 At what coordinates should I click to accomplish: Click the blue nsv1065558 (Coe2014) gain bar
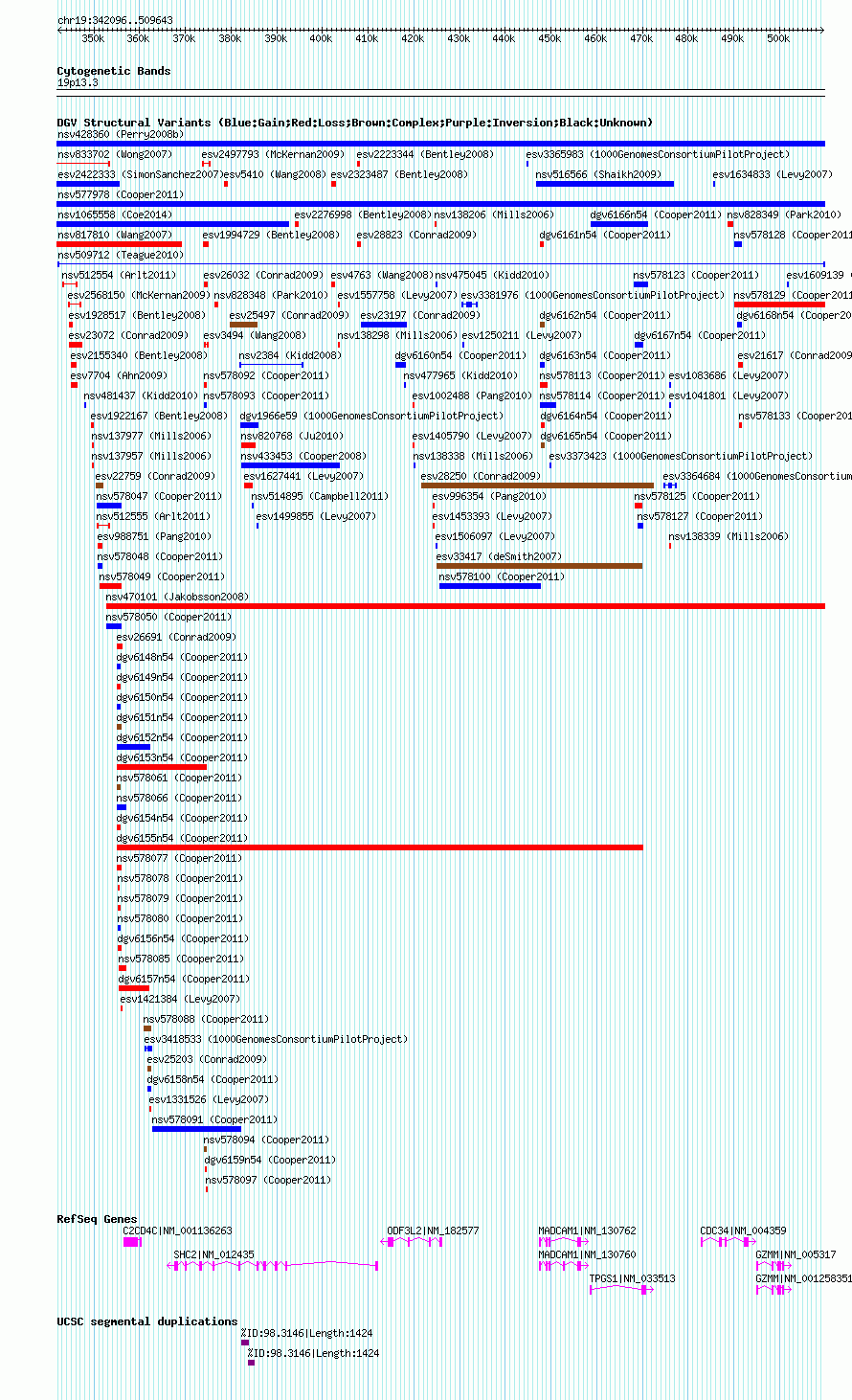point(173,224)
